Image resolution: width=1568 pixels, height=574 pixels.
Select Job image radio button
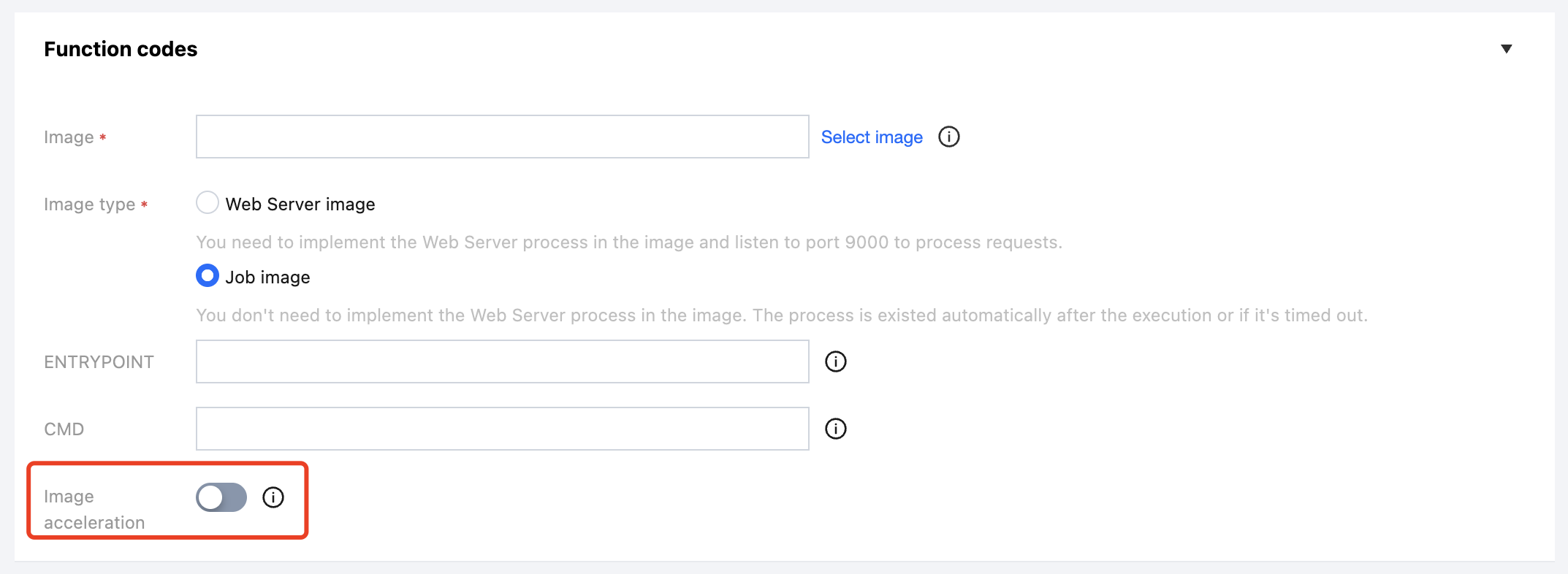(x=208, y=275)
